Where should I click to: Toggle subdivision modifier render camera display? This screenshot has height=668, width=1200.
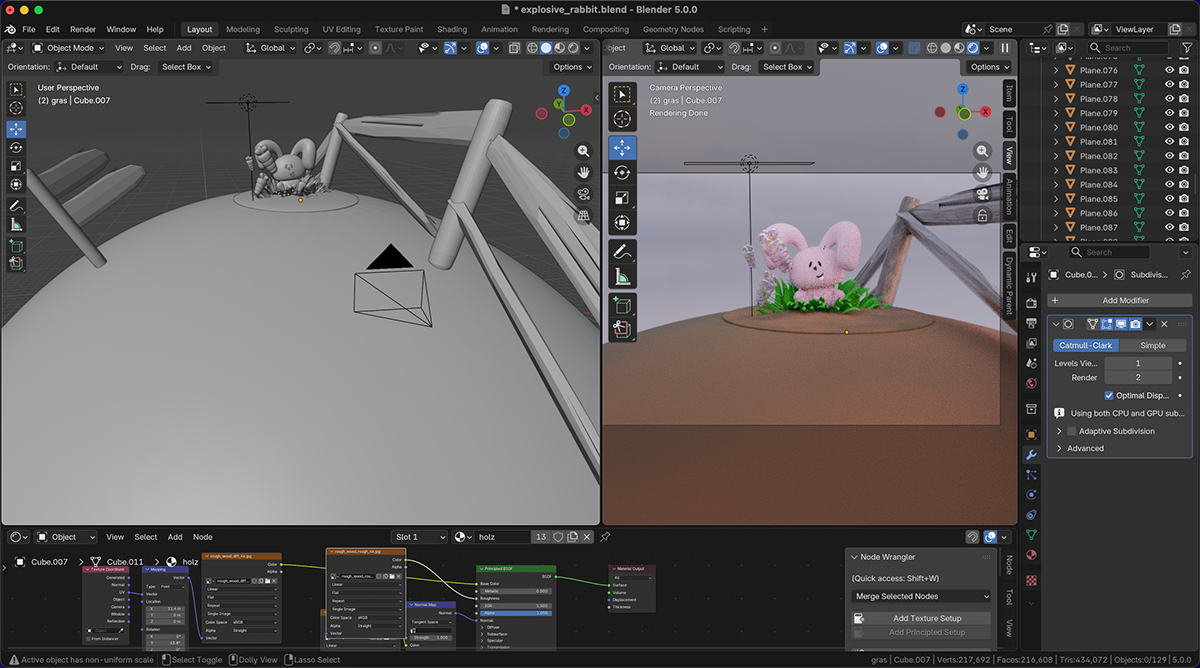(1135, 324)
